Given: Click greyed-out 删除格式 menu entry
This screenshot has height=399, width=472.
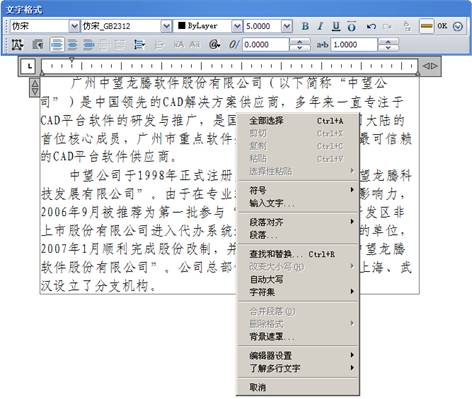Looking at the screenshot, I should [x=298, y=324].
